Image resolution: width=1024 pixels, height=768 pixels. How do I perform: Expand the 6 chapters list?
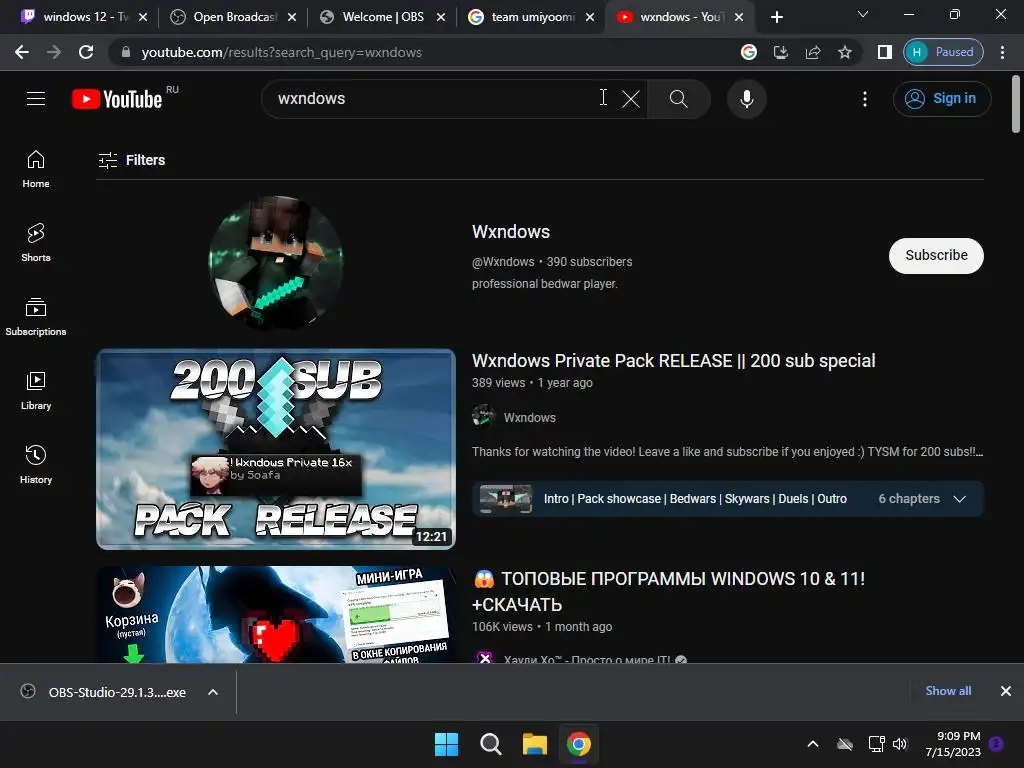[959, 499]
